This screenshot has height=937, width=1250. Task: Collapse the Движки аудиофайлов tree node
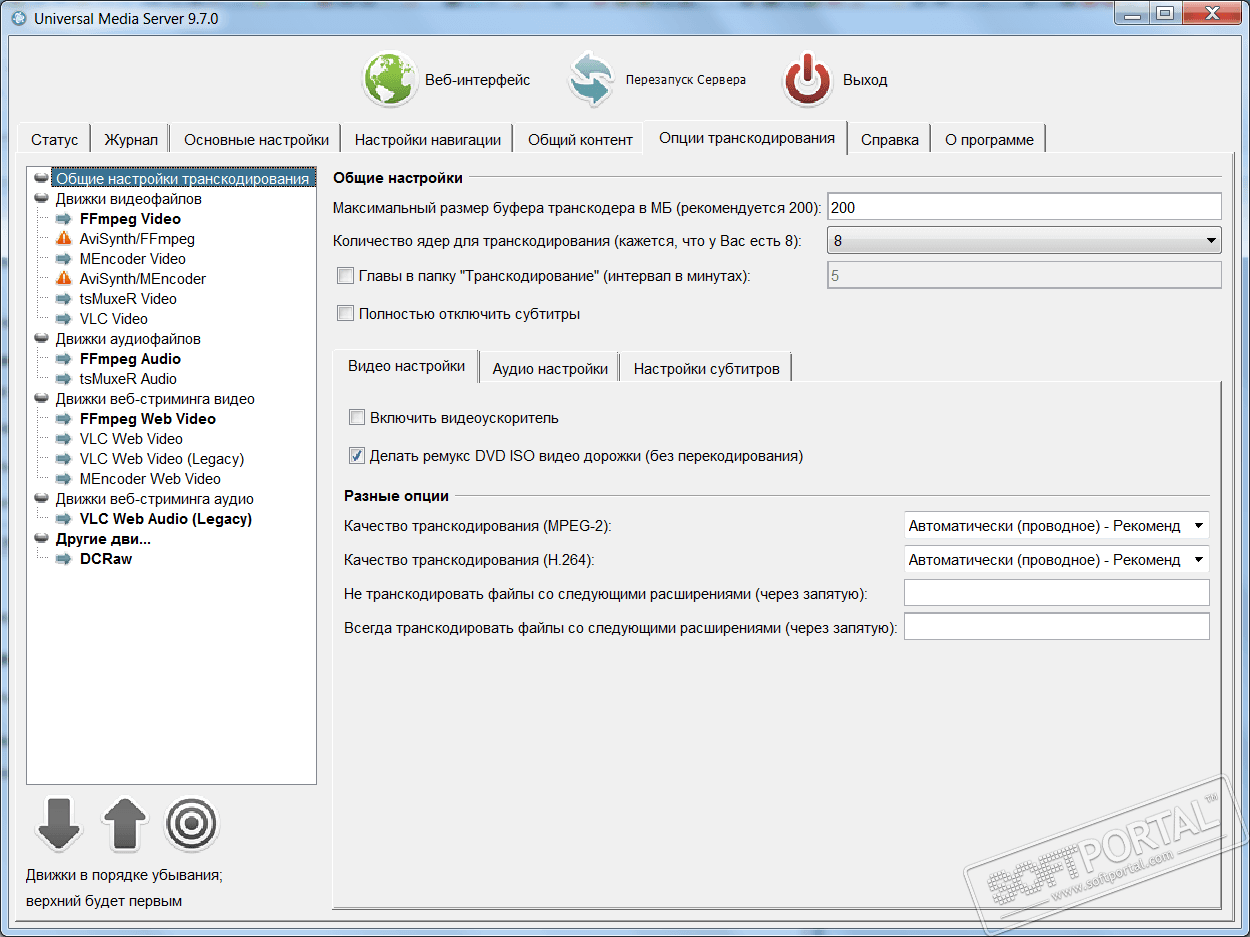coord(41,339)
